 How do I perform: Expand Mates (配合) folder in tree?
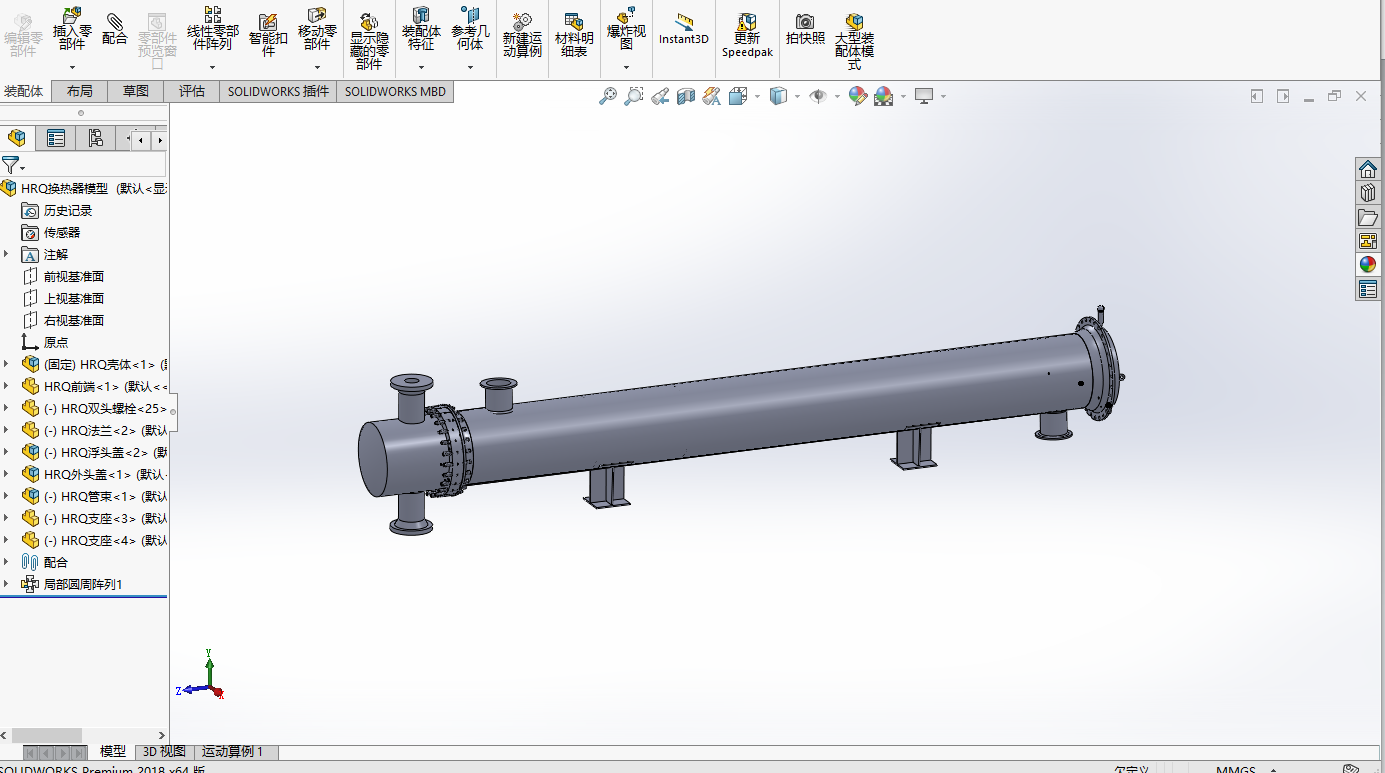pos(6,562)
